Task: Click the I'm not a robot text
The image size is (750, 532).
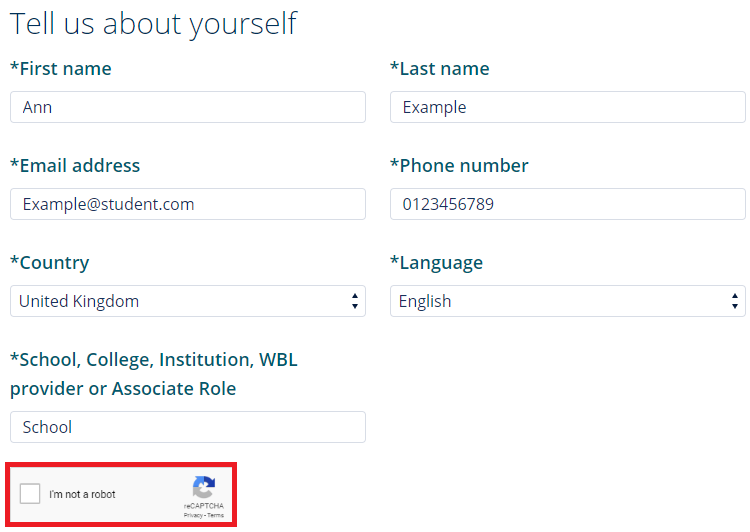Action: tap(82, 495)
